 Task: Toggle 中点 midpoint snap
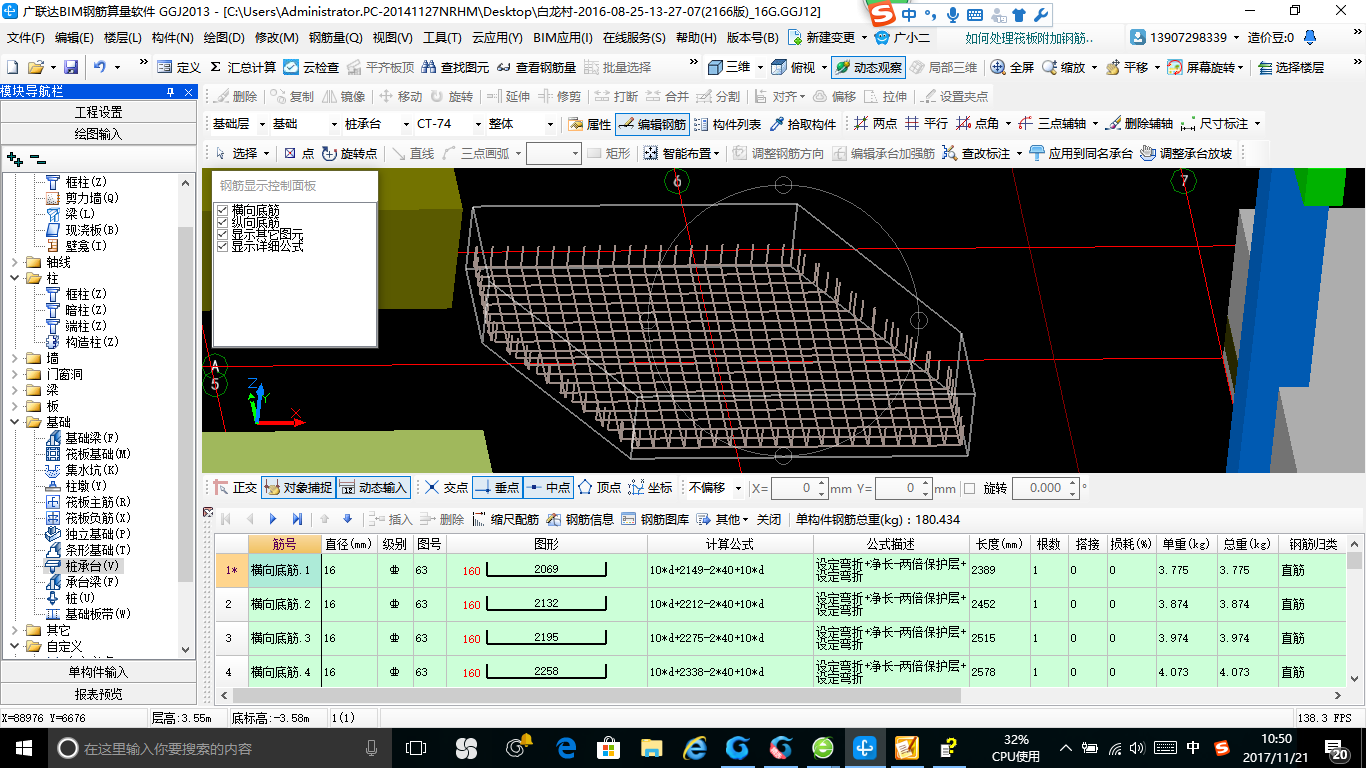547,488
